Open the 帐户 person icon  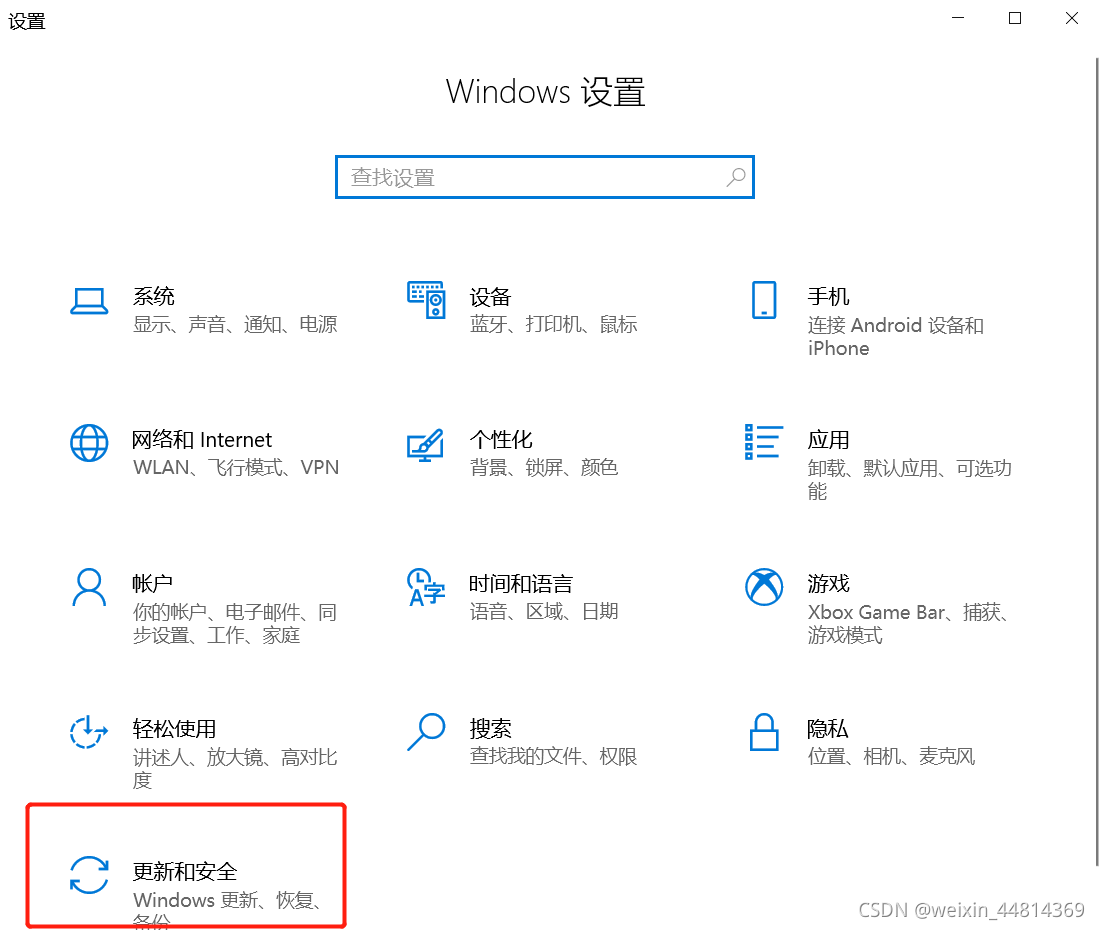(x=89, y=587)
